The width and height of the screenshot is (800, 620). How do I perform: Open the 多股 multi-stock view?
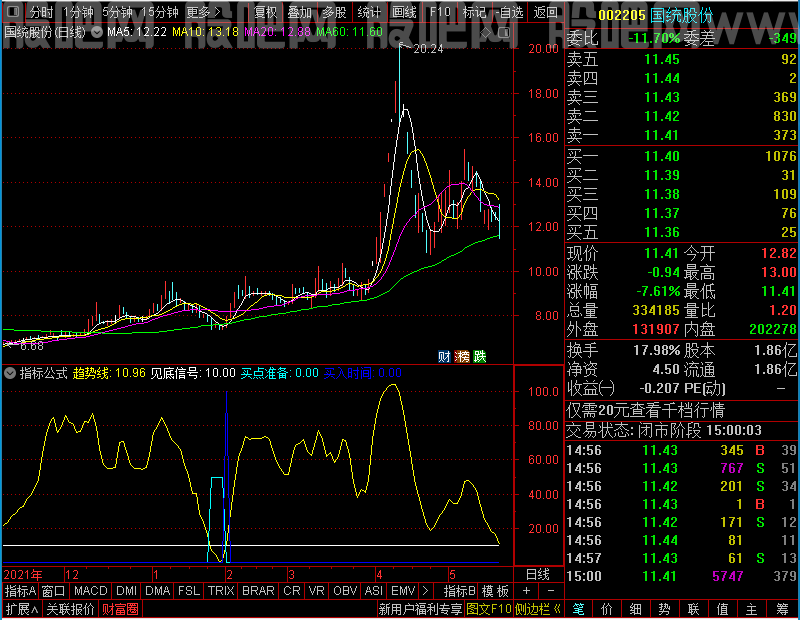point(334,12)
